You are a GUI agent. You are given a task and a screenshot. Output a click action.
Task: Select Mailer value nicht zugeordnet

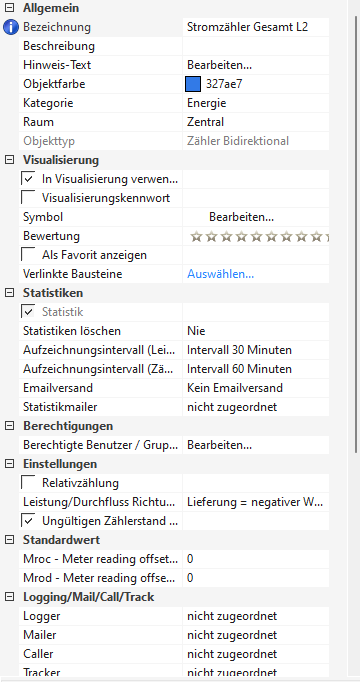point(256,635)
